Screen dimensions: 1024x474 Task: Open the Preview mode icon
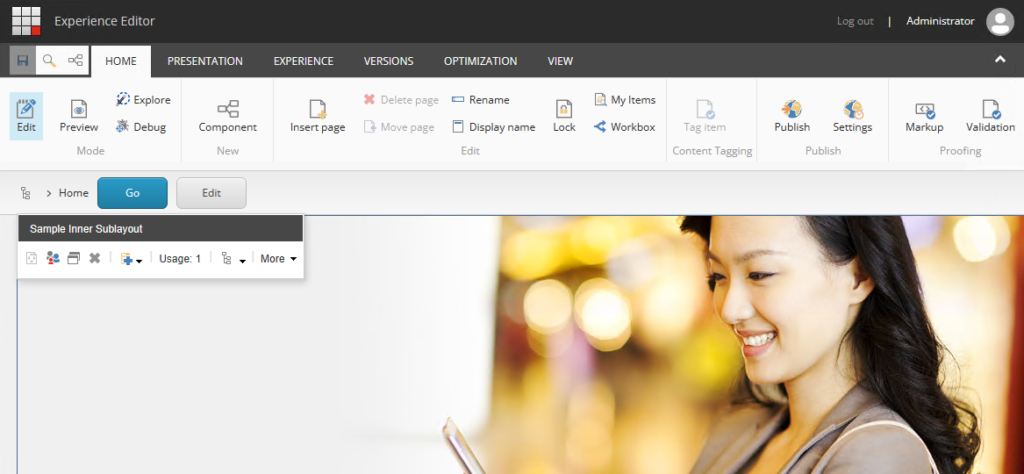tap(78, 109)
